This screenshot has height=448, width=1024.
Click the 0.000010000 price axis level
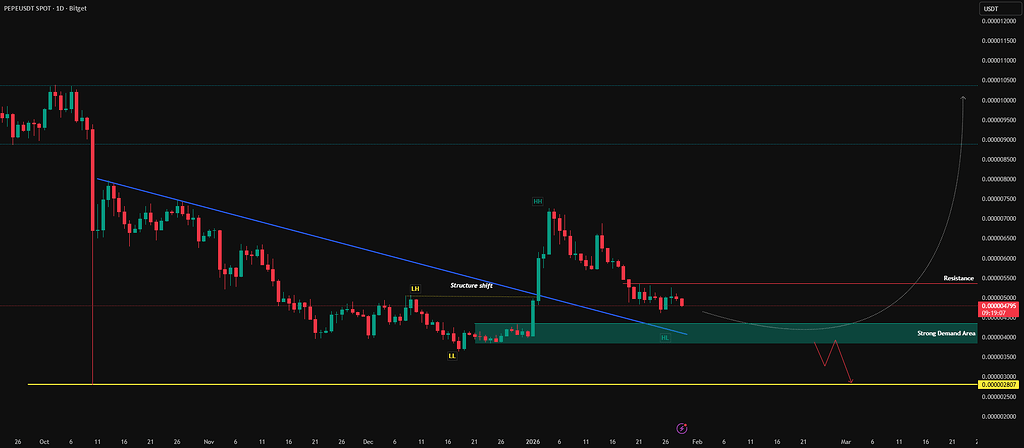tap(999, 100)
